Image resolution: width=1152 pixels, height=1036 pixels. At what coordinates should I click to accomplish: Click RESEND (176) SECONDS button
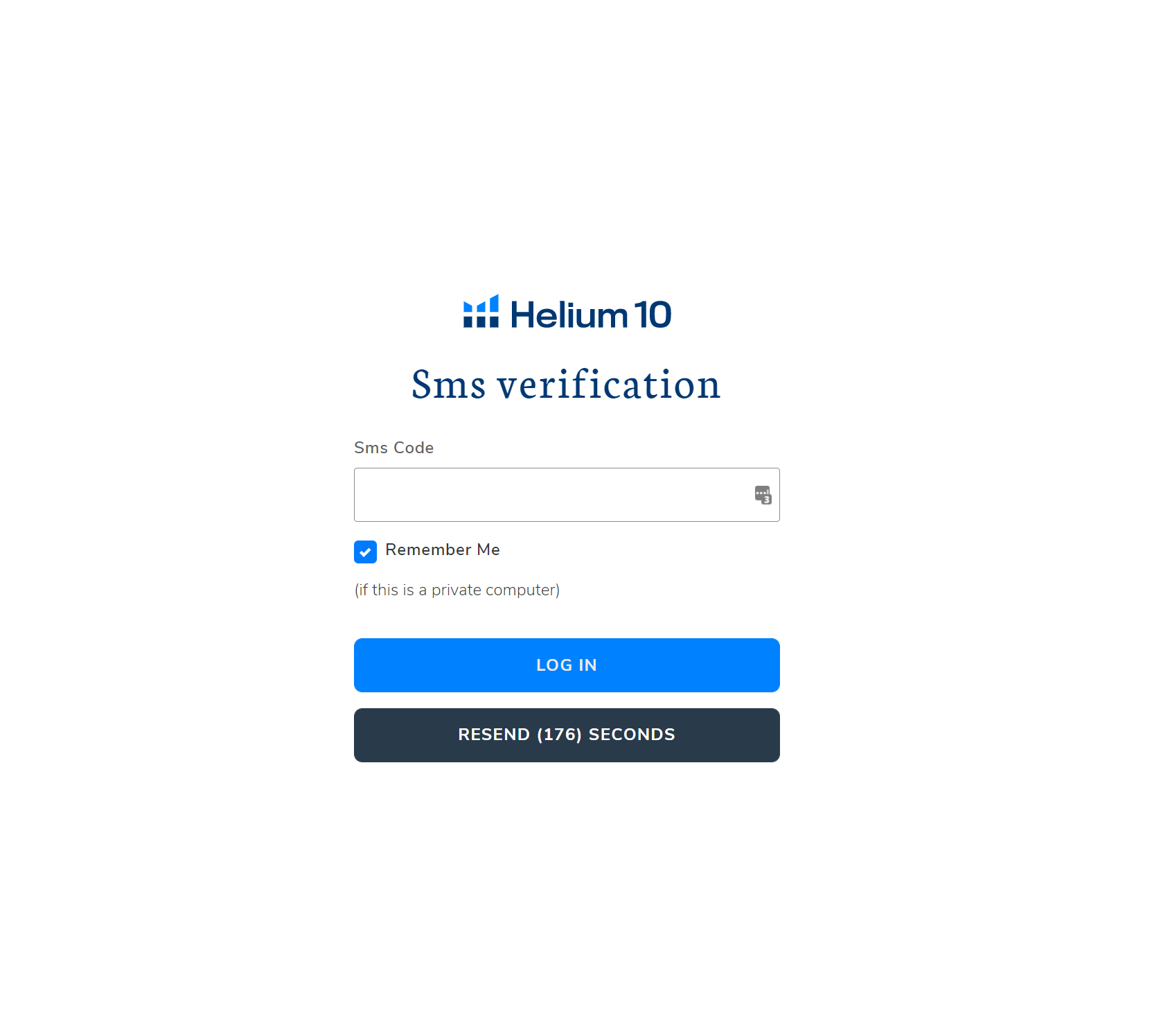point(567,735)
